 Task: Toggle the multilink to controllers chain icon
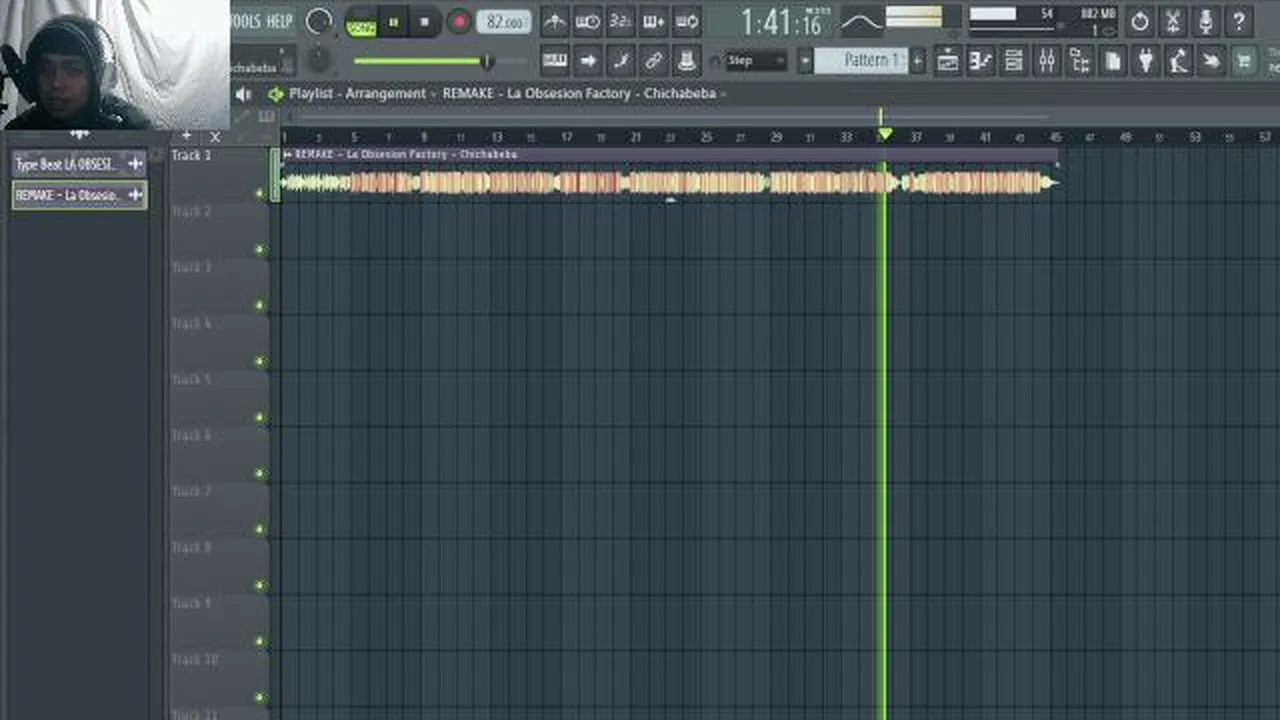[x=653, y=60]
